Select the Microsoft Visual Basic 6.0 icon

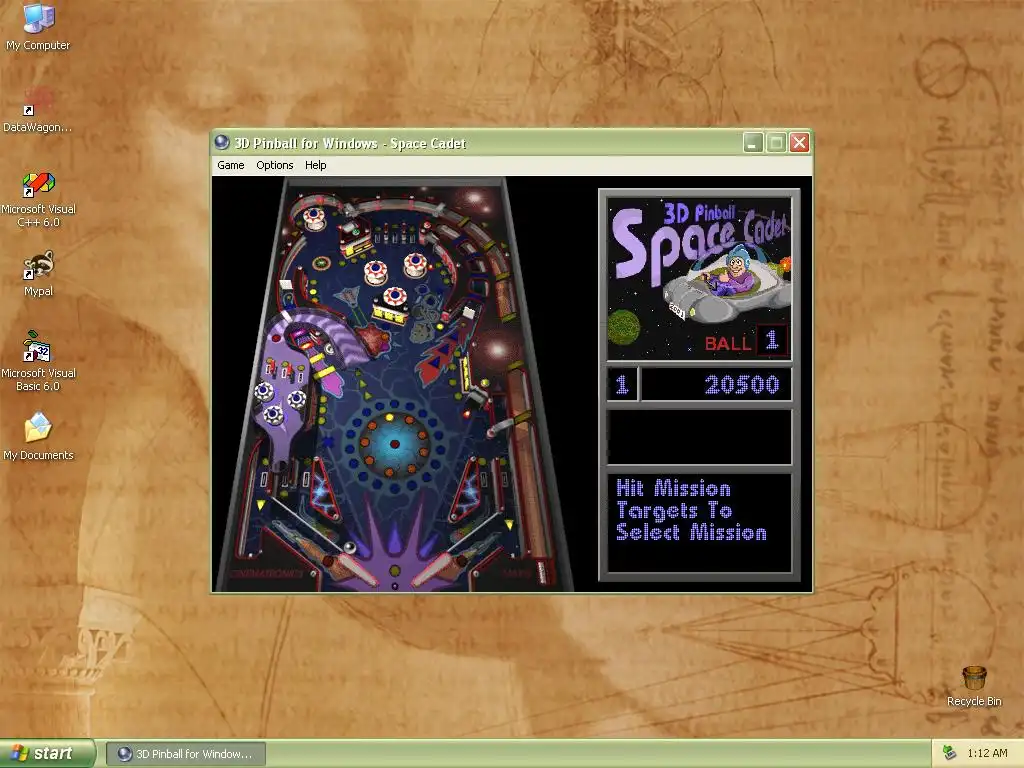pos(38,360)
